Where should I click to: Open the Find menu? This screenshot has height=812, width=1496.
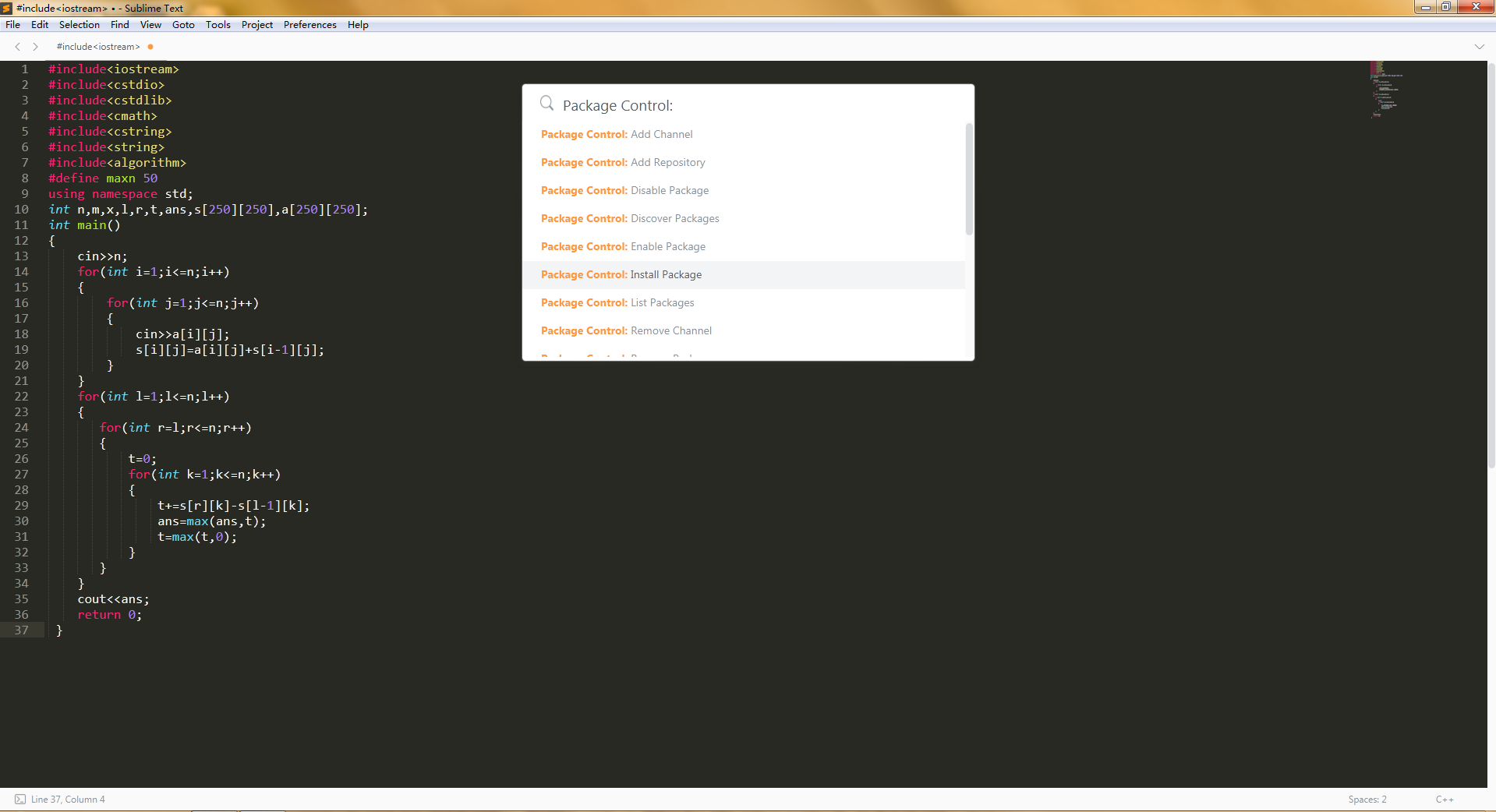120,25
